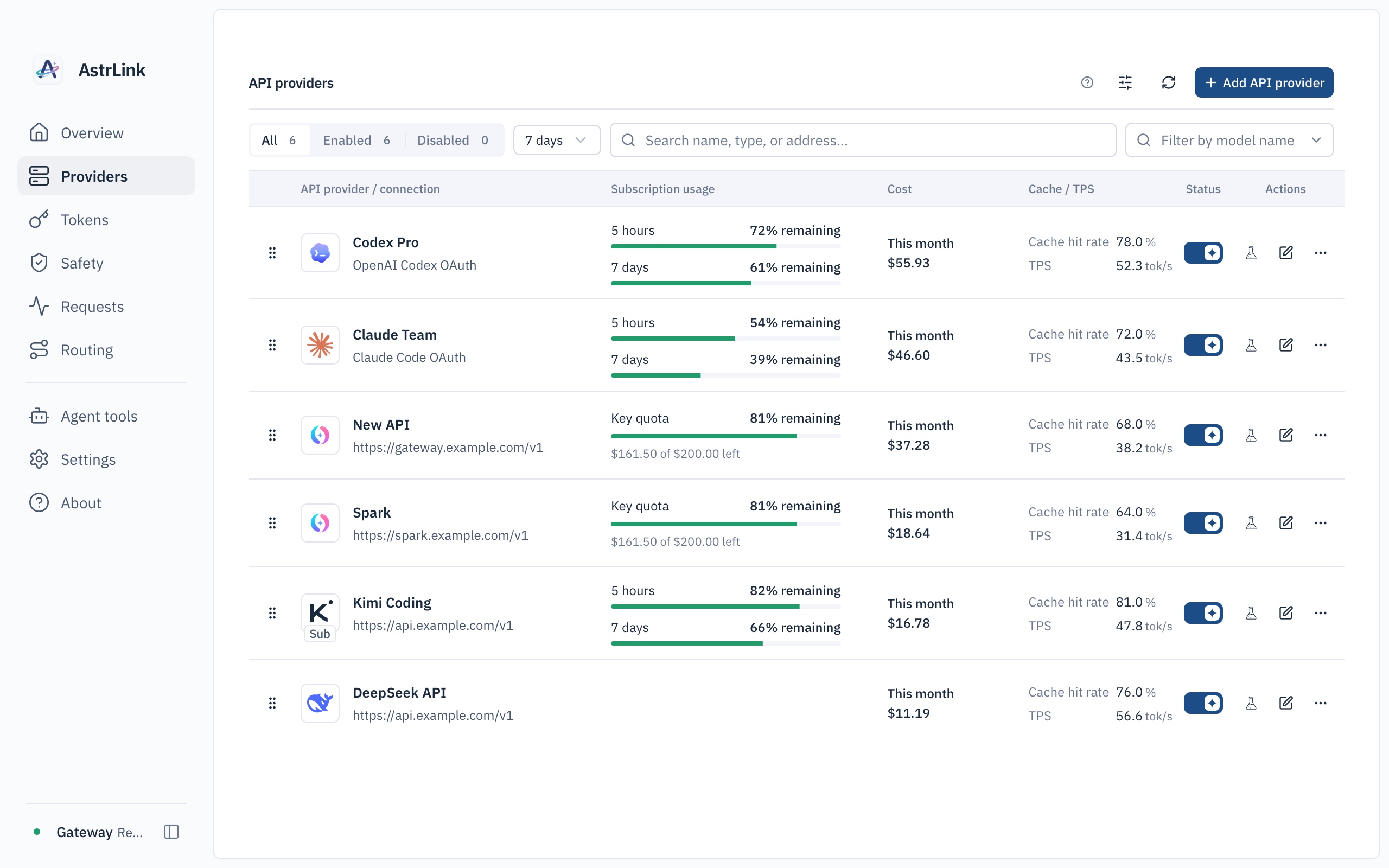1389x868 pixels.
Task: Click the Claude Team provider logo
Action: [x=320, y=345]
